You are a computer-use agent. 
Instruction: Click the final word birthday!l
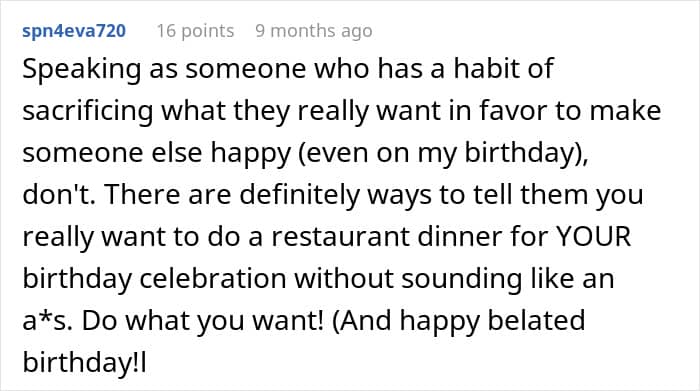point(84,363)
